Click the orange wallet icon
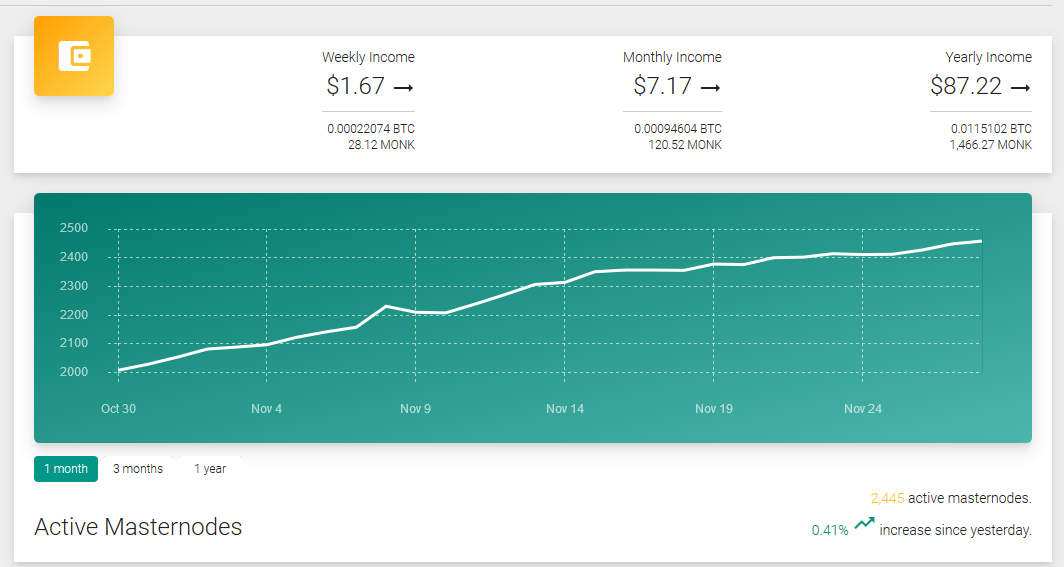 coord(74,56)
